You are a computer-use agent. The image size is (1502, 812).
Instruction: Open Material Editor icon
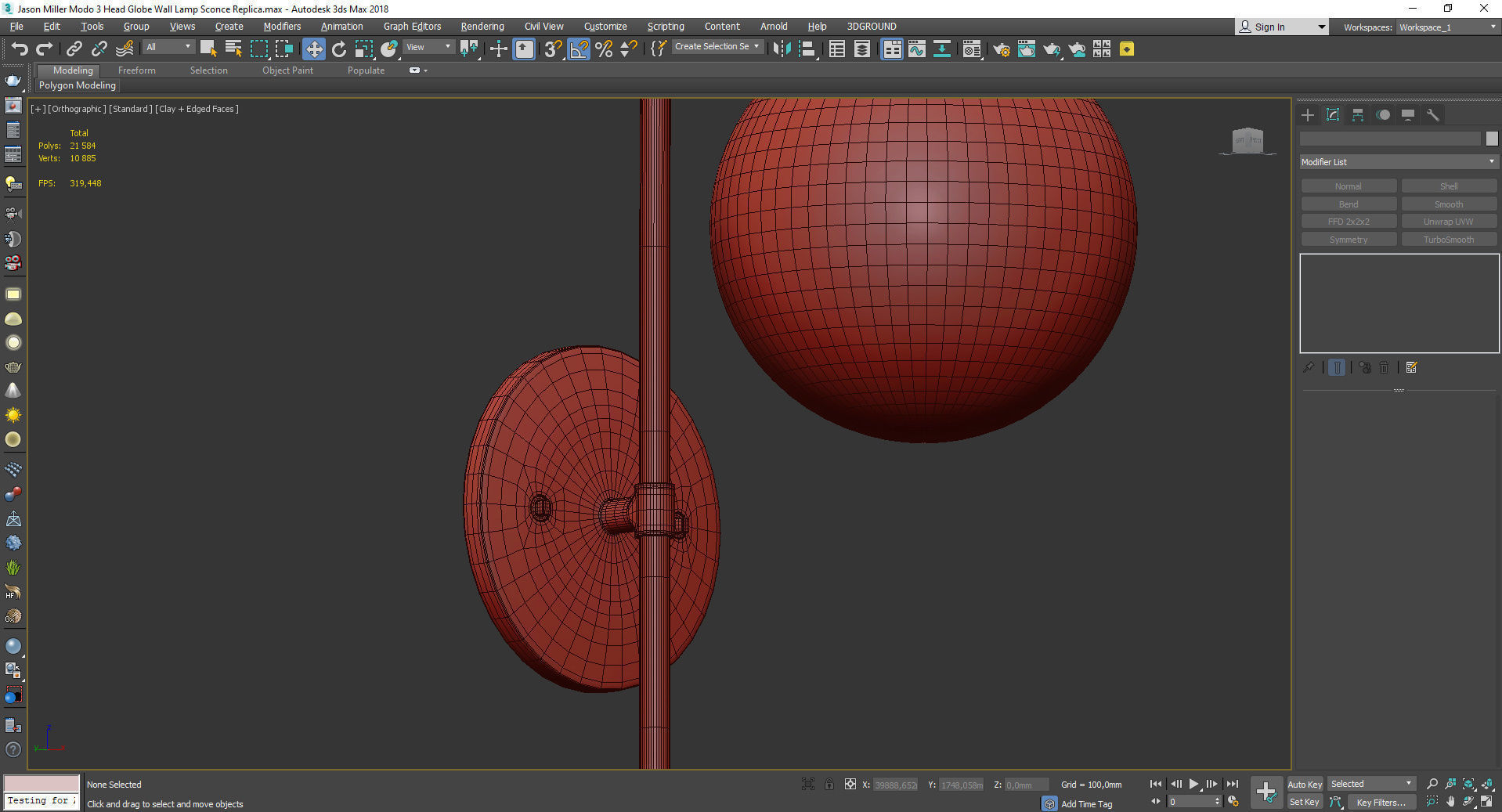(x=972, y=49)
